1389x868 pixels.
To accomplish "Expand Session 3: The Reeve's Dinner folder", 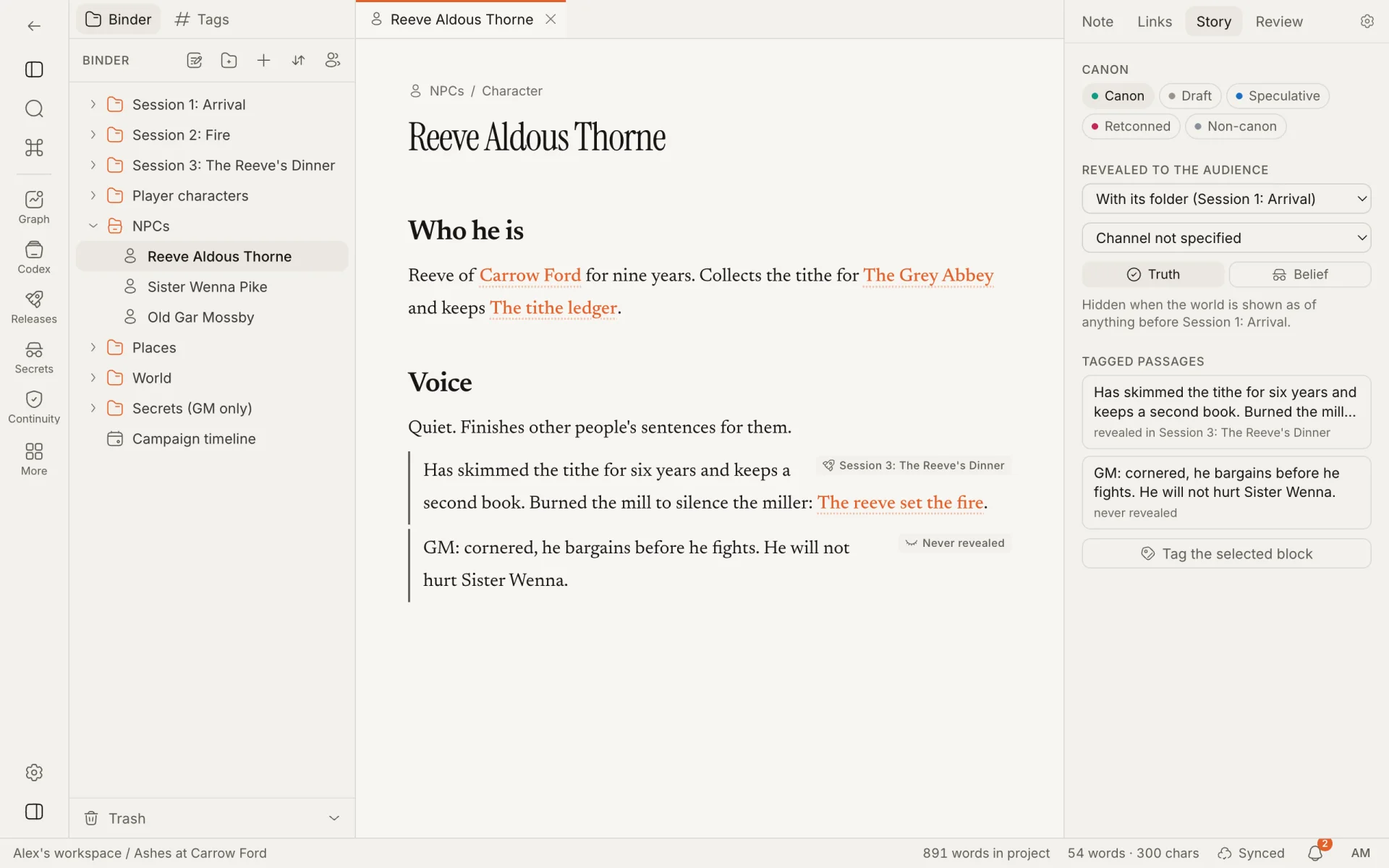I will [93, 165].
